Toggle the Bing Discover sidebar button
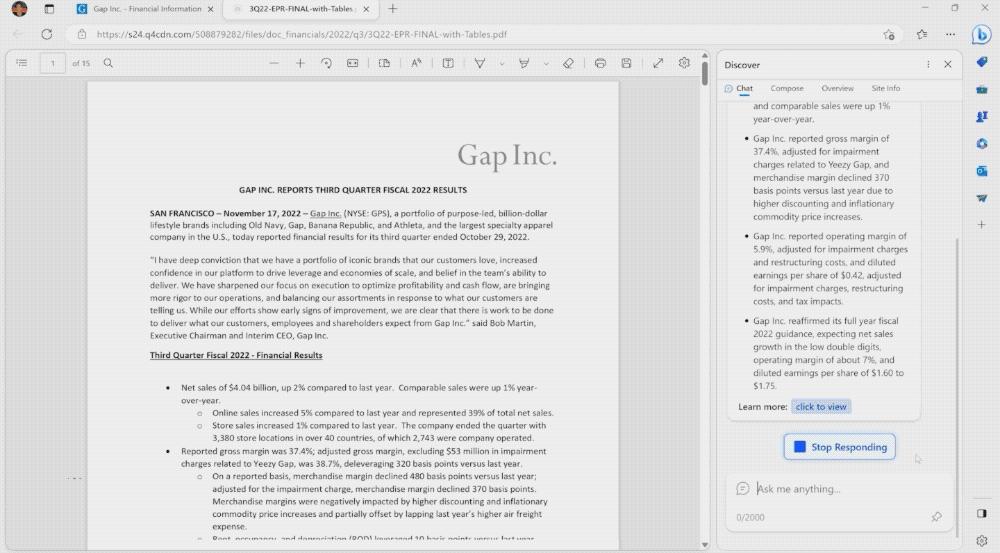The image size is (1000, 553). click(x=982, y=34)
